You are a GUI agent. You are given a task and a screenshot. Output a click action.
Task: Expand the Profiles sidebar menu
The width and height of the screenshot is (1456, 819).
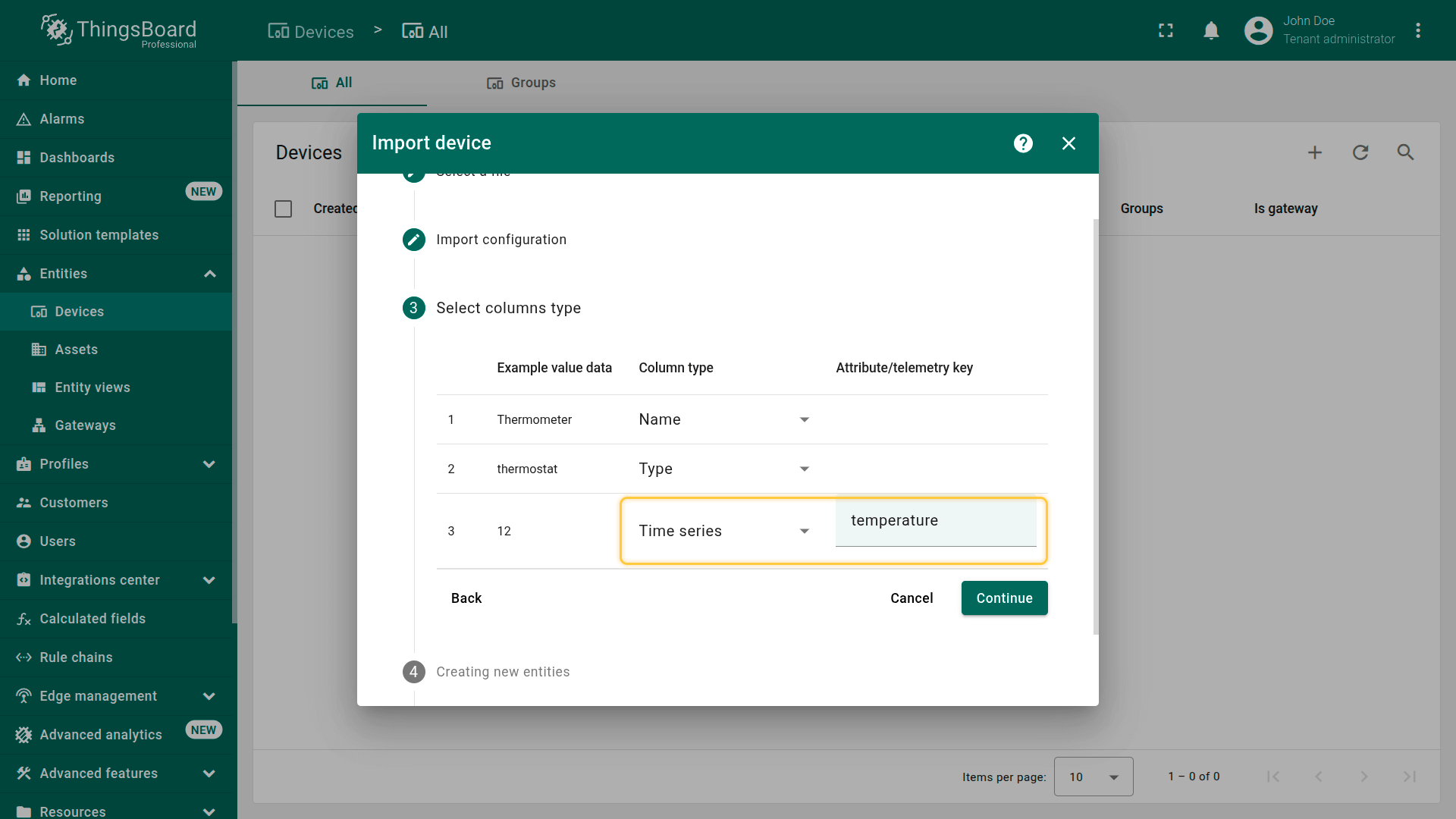(x=209, y=464)
